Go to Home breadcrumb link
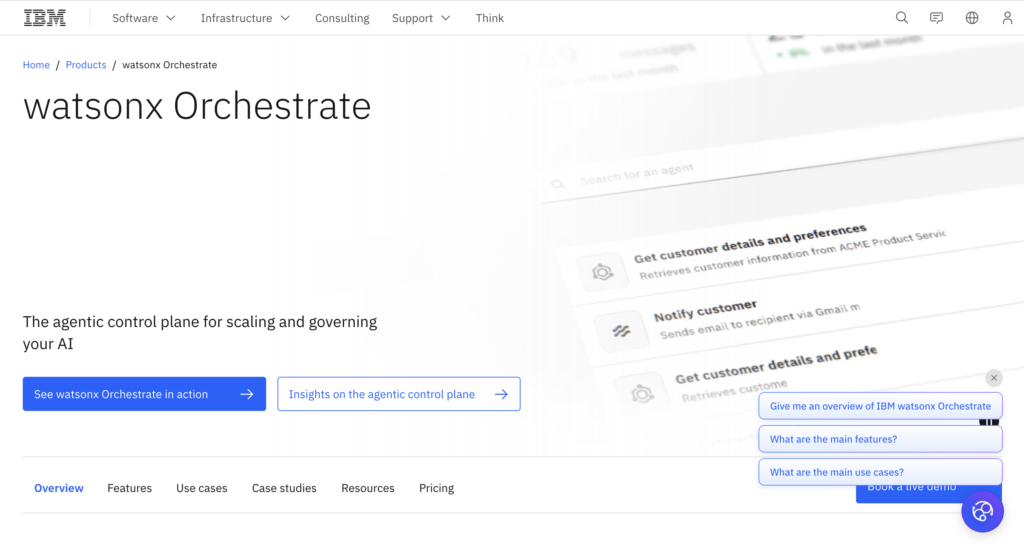This screenshot has width=1024, height=551. click(36, 65)
